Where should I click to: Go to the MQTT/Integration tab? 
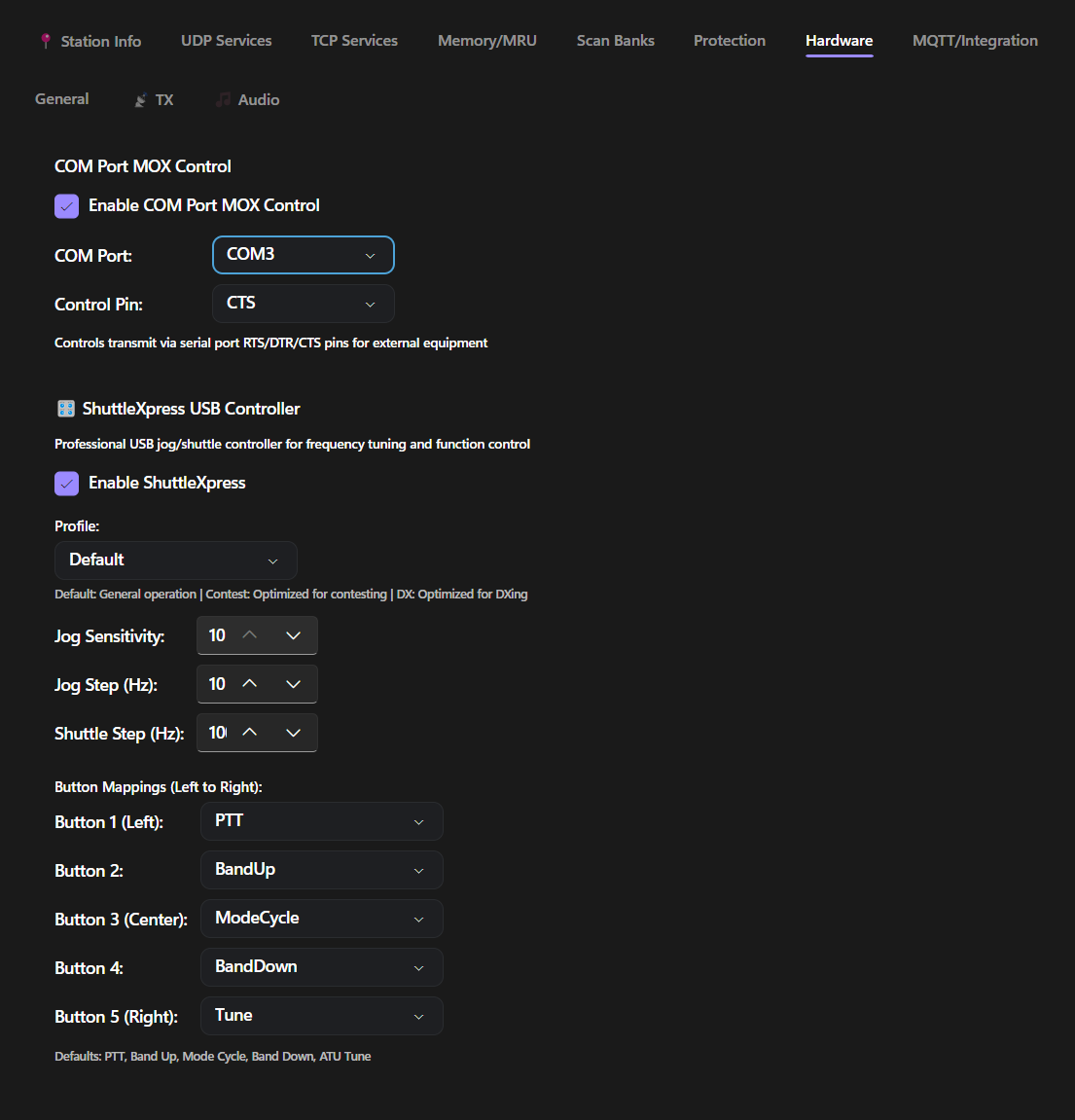tap(975, 41)
